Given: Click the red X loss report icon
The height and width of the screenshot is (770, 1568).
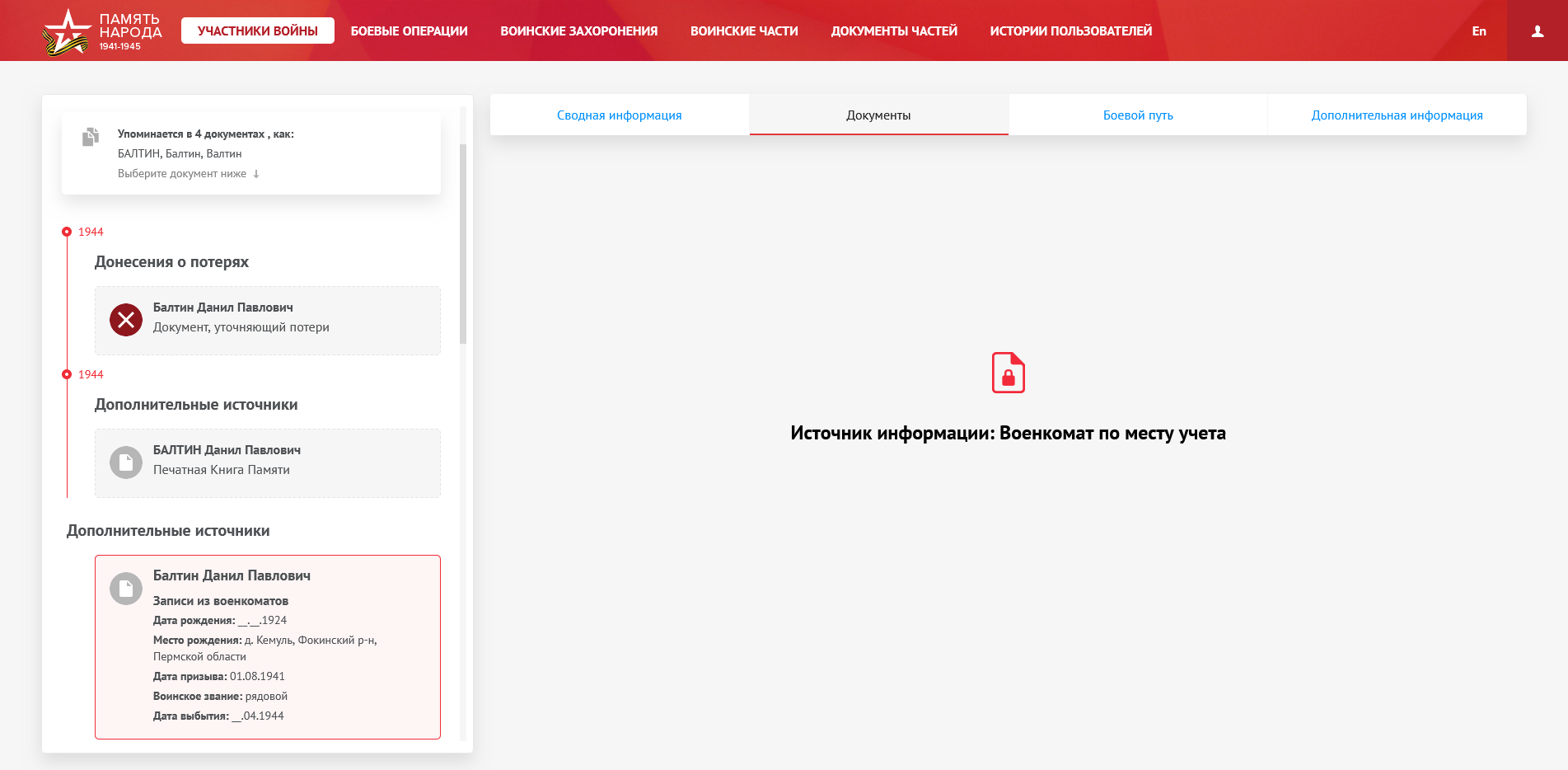Looking at the screenshot, I should (x=126, y=320).
